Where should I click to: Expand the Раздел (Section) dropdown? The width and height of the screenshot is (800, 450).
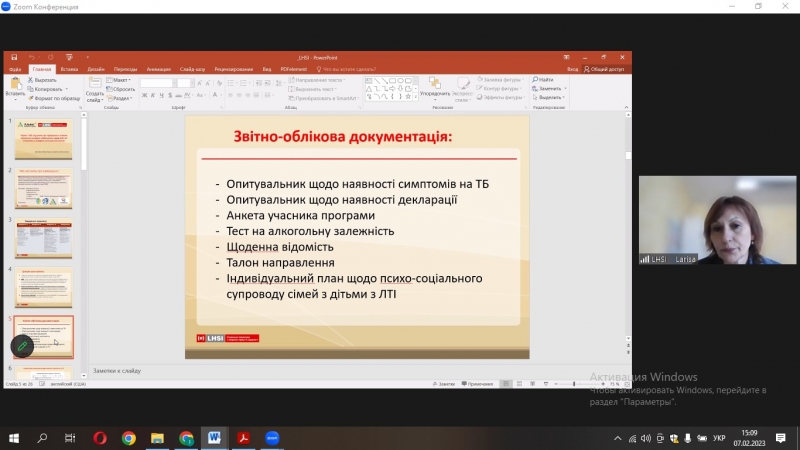tap(120, 98)
